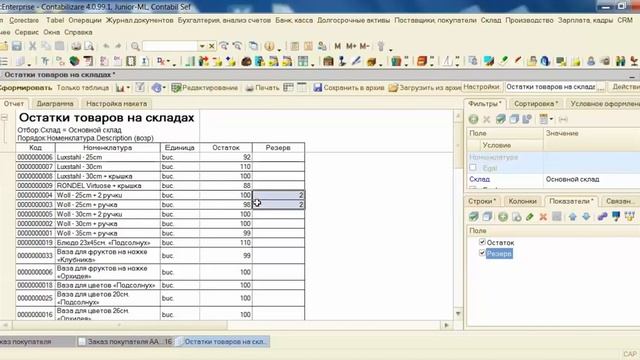640x360 pixels.
Task: Click the Печать button
Action: click(x=262, y=87)
